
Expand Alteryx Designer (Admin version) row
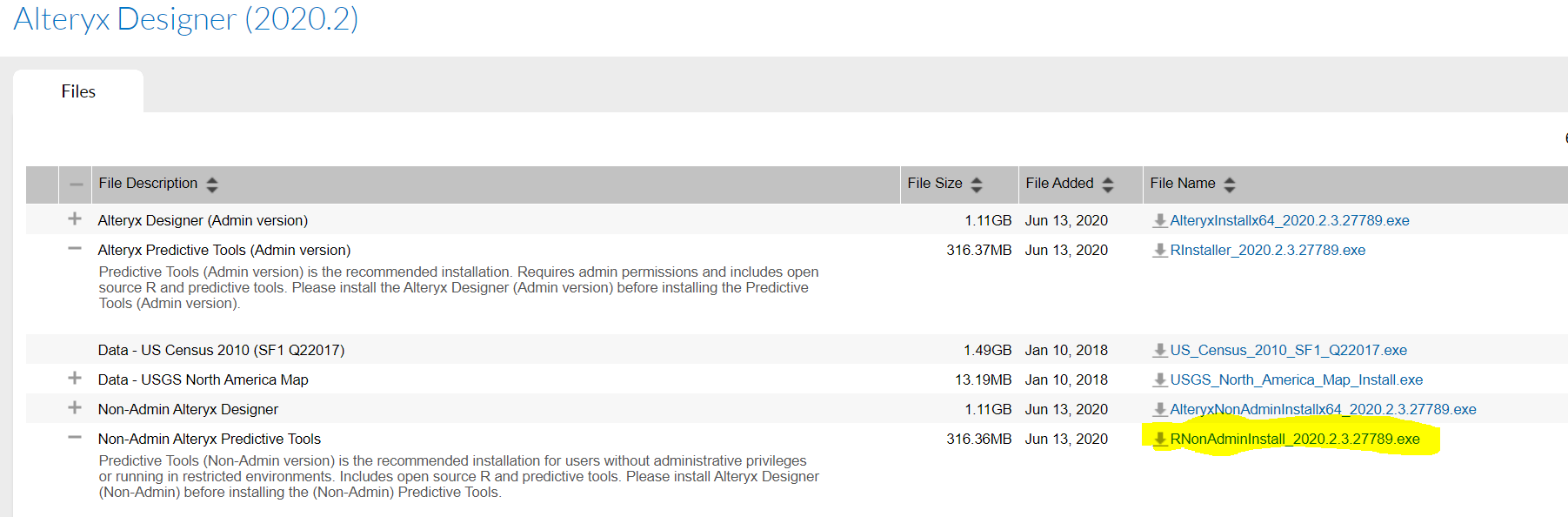pos(75,219)
